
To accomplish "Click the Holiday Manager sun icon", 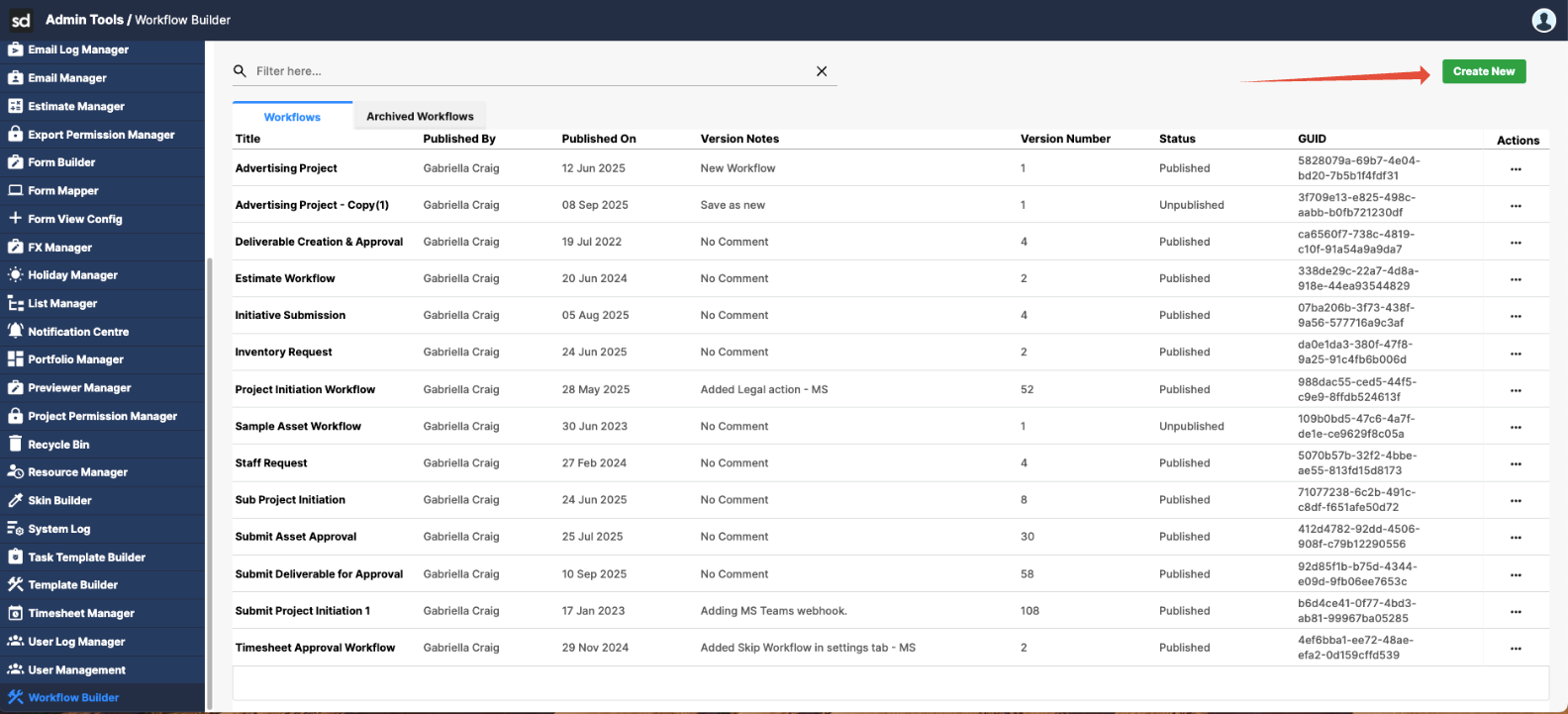I will click(15, 274).
